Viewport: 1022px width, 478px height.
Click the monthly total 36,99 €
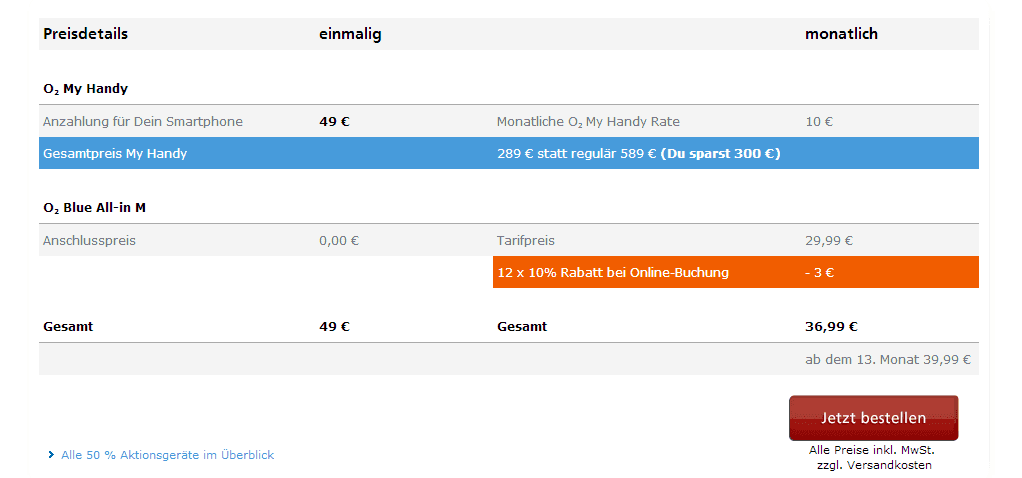[831, 327]
